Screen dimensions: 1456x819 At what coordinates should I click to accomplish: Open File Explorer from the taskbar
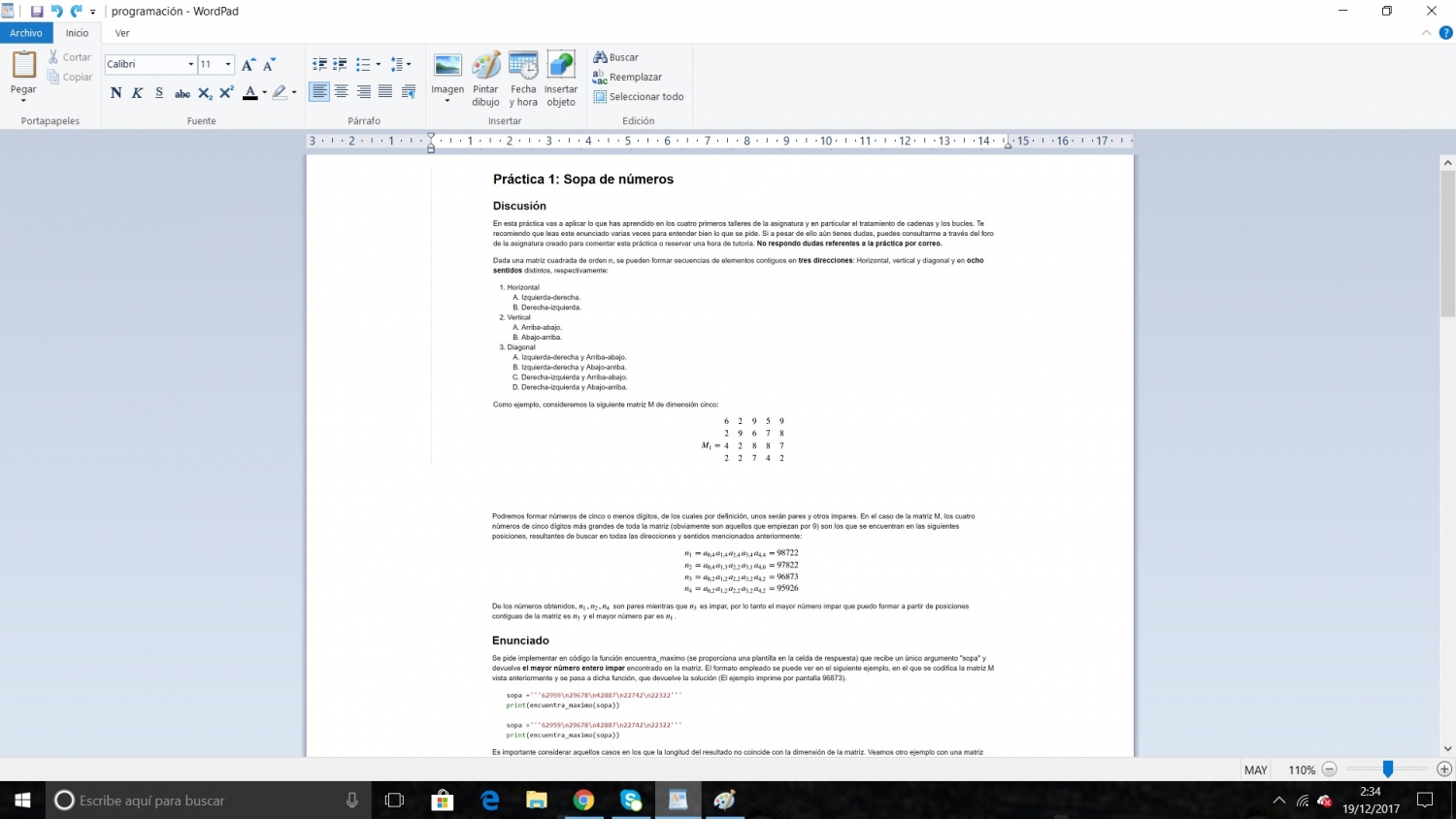click(537, 801)
